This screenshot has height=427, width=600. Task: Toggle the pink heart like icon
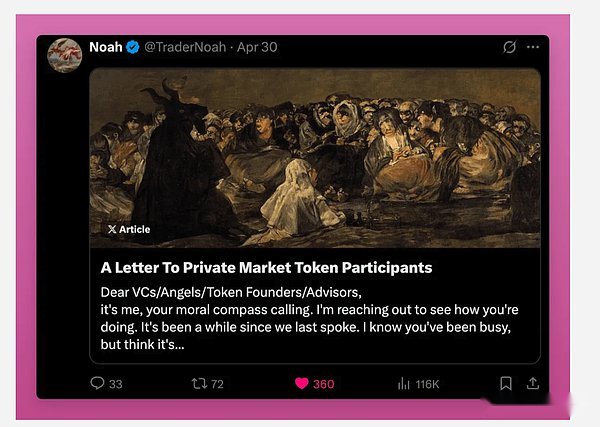click(301, 383)
